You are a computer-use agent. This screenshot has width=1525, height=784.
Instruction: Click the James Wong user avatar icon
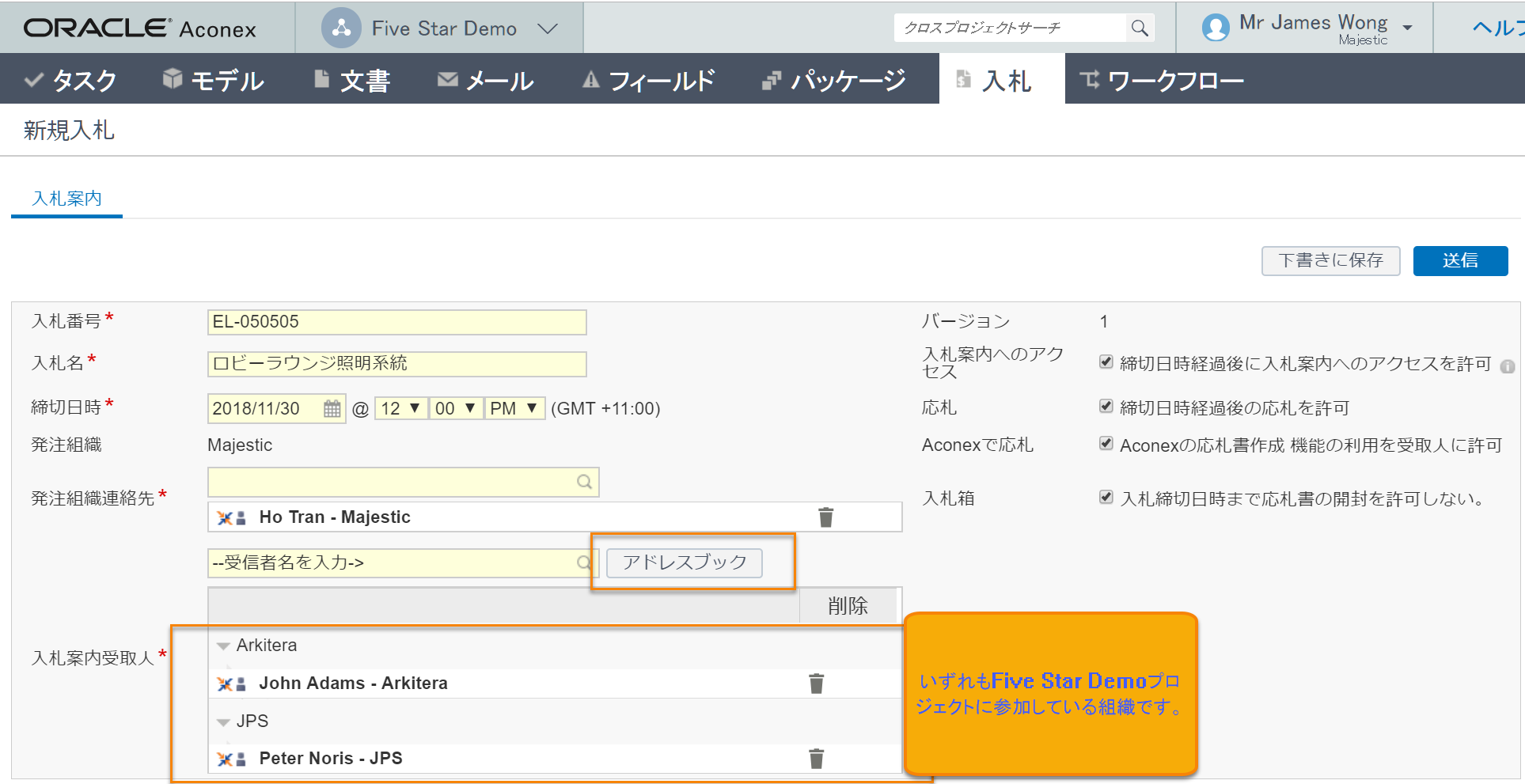1215,28
